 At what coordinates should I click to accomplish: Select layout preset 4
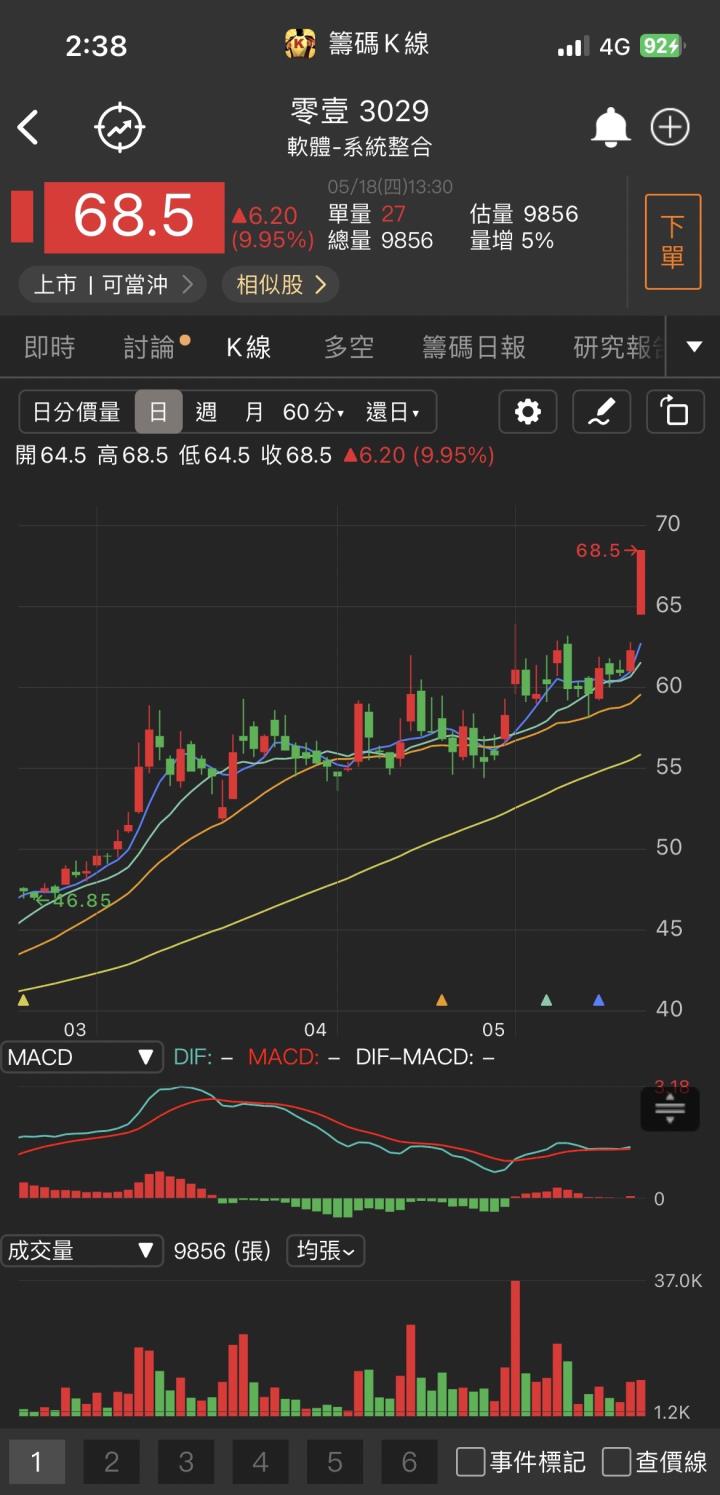click(x=260, y=1462)
